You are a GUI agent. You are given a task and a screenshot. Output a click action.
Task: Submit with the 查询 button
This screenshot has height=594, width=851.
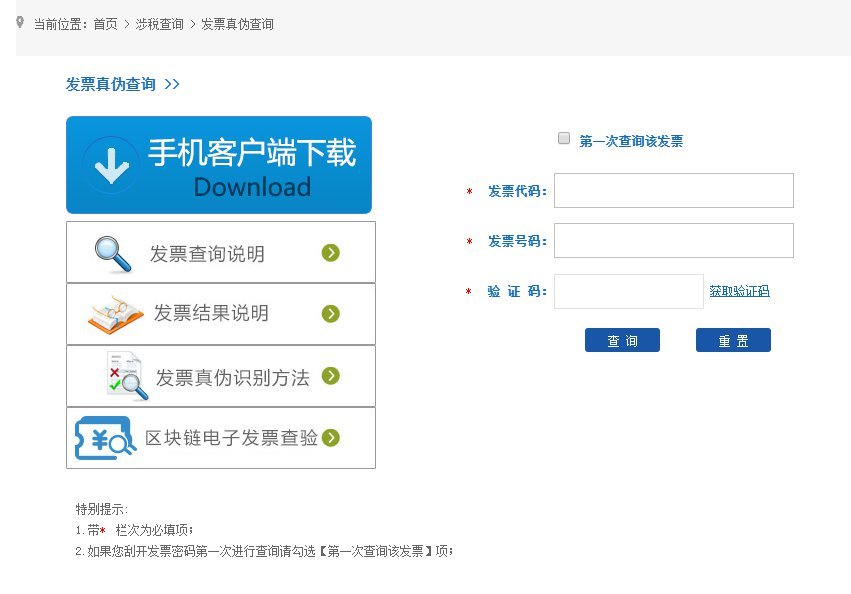pyautogui.click(x=622, y=340)
